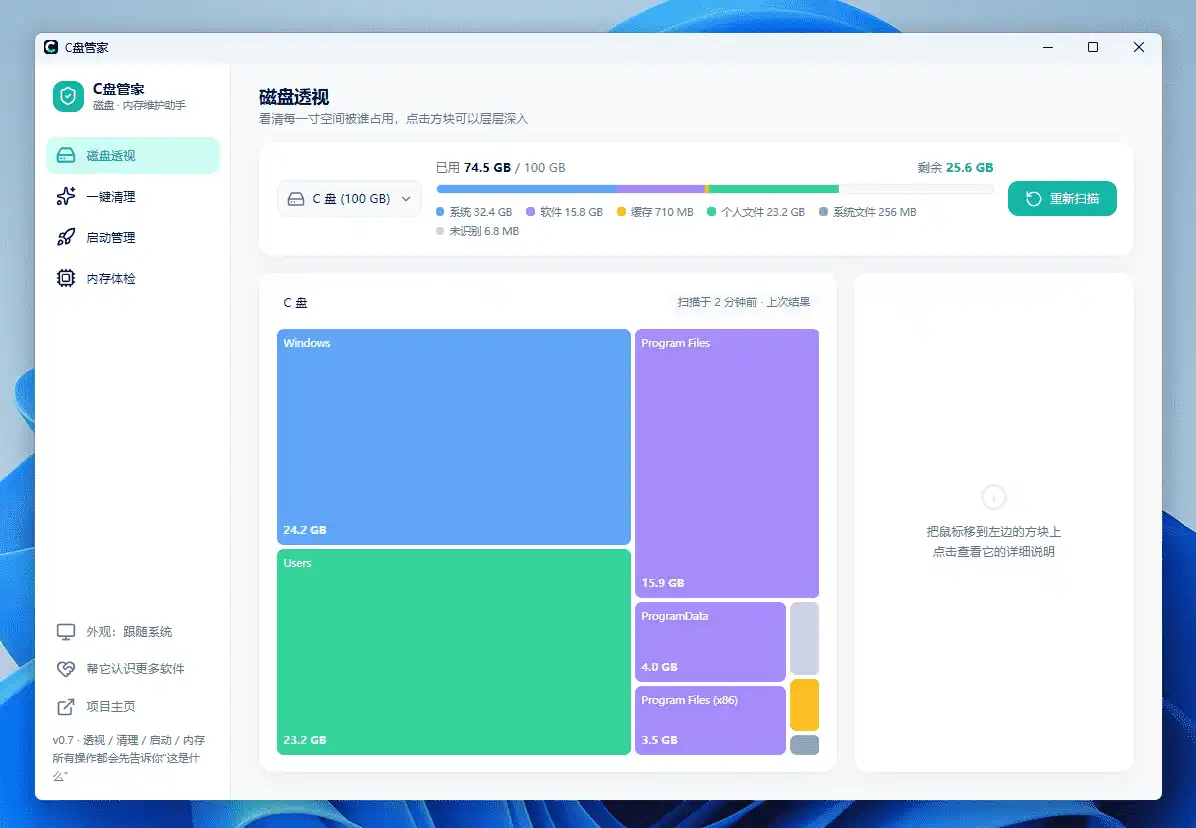
Task: Click the heart icon beside 帮它认识更多软件
Action: pyautogui.click(x=66, y=669)
